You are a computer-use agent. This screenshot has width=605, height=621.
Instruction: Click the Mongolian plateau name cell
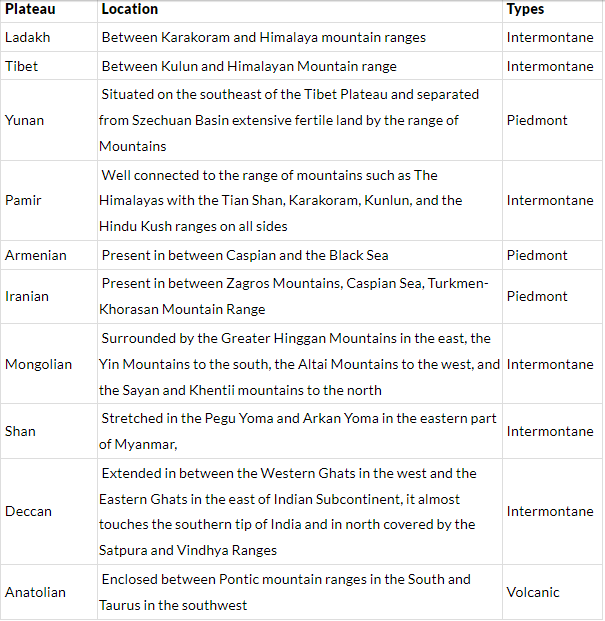pos(39,364)
